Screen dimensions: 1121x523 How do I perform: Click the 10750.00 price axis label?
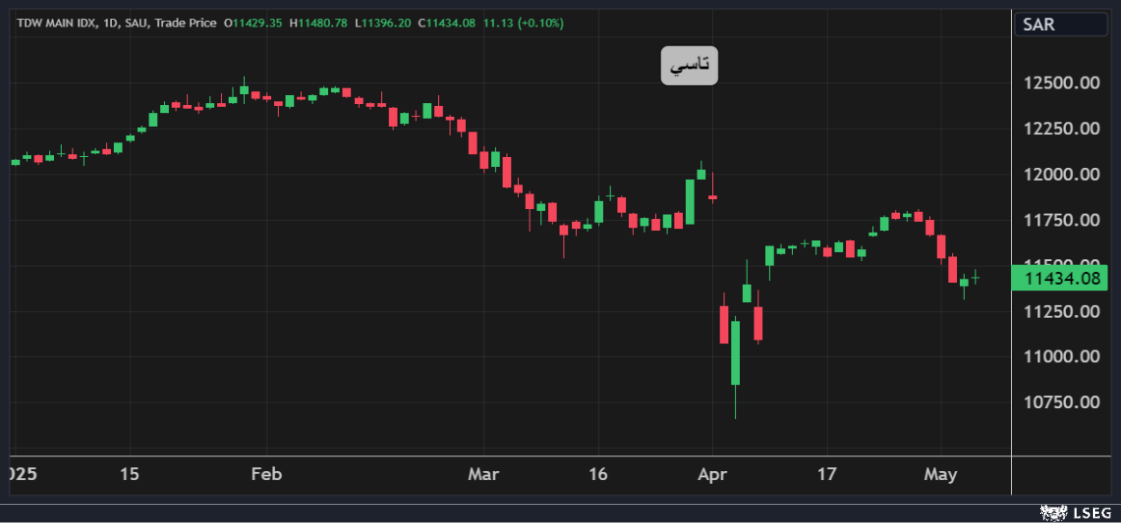point(1062,402)
